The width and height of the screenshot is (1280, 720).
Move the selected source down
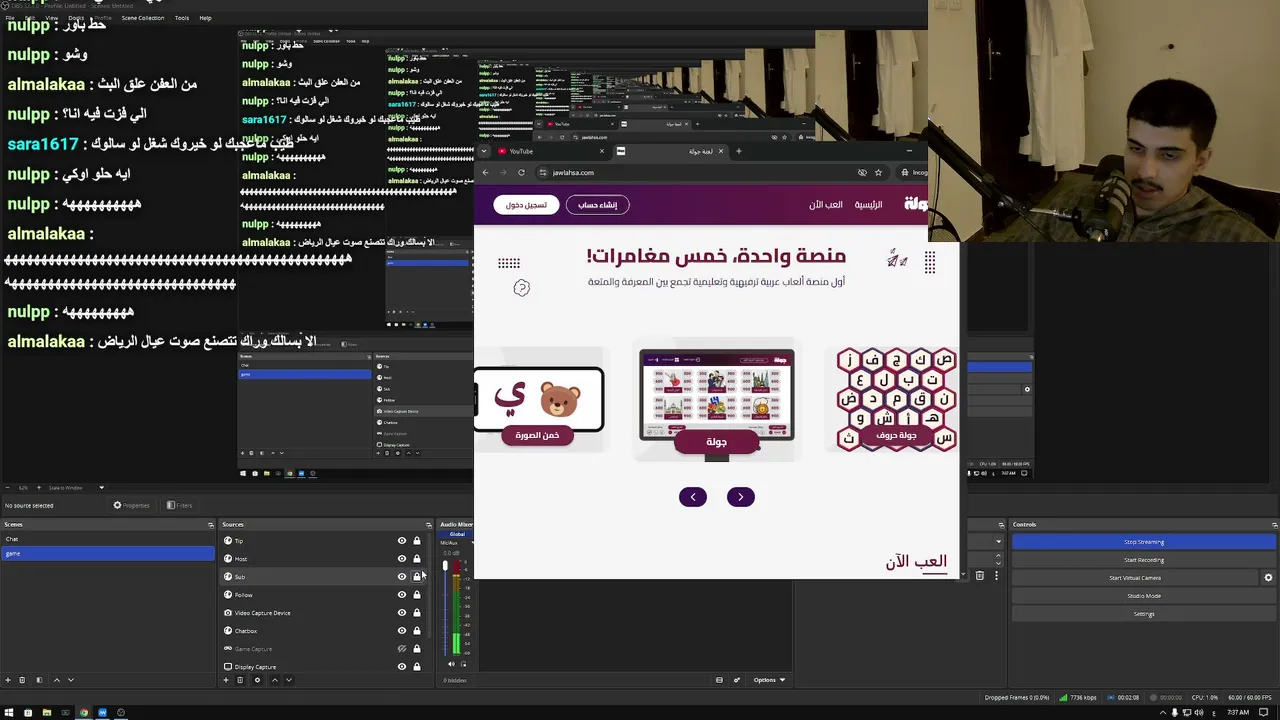coord(288,680)
